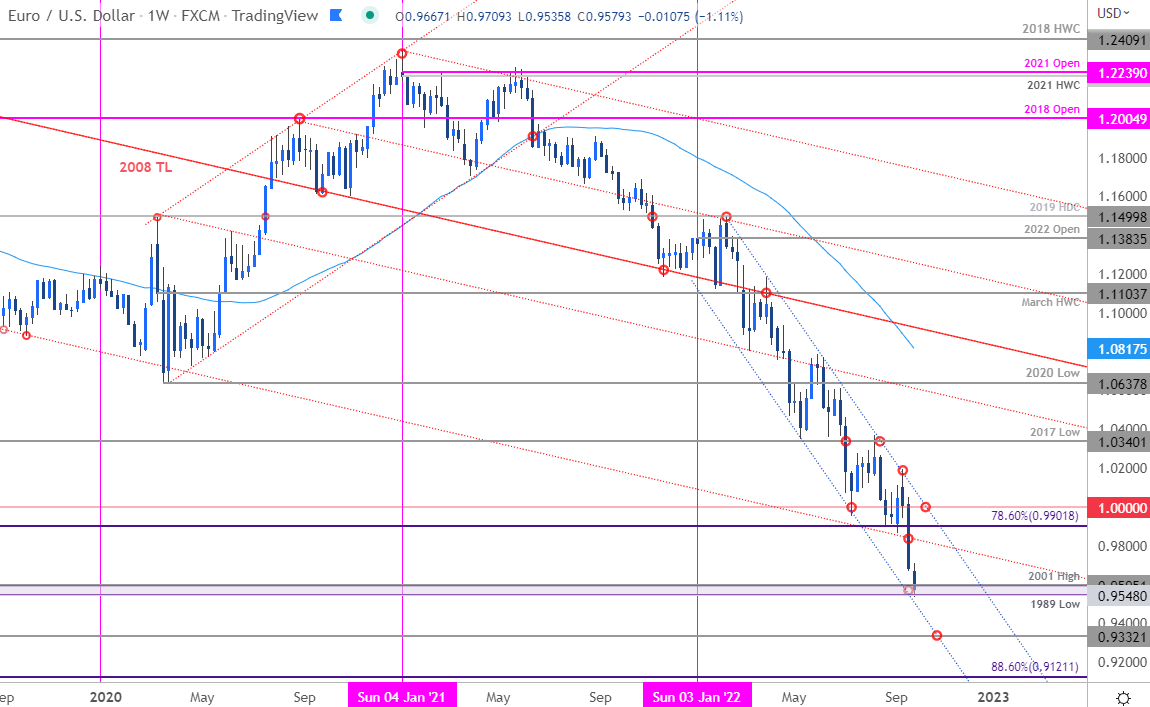
Task: Click the blue flag icon beside TradingView
Action: [x=336, y=15]
